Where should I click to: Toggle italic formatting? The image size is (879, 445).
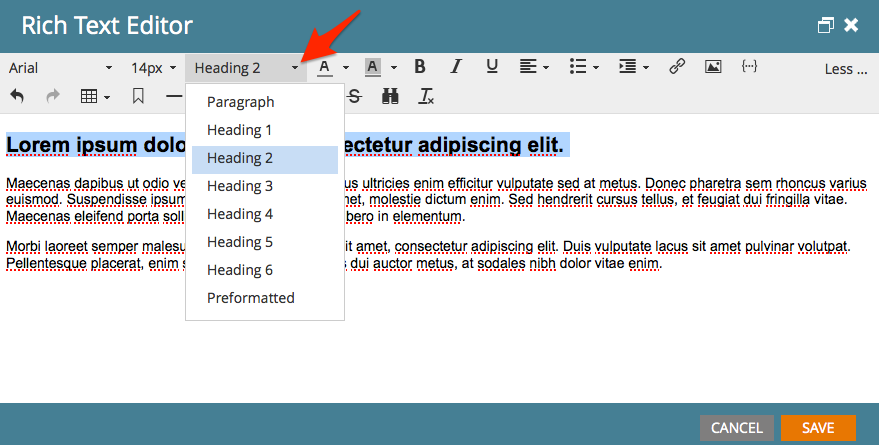click(x=456, y=67)
